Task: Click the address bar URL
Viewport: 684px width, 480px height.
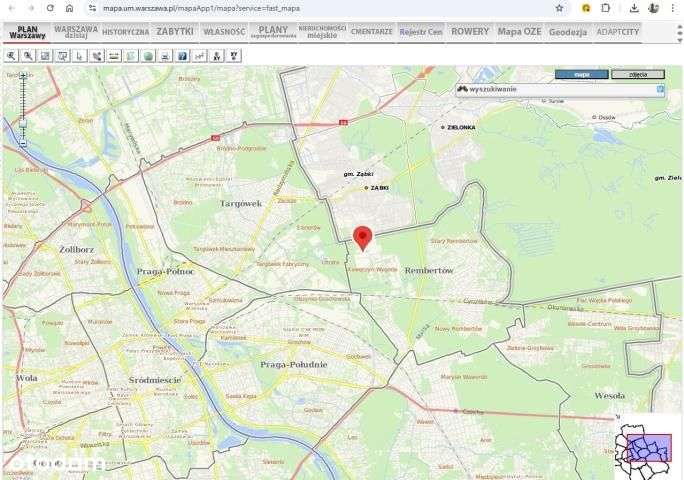Action: (202, 8)
